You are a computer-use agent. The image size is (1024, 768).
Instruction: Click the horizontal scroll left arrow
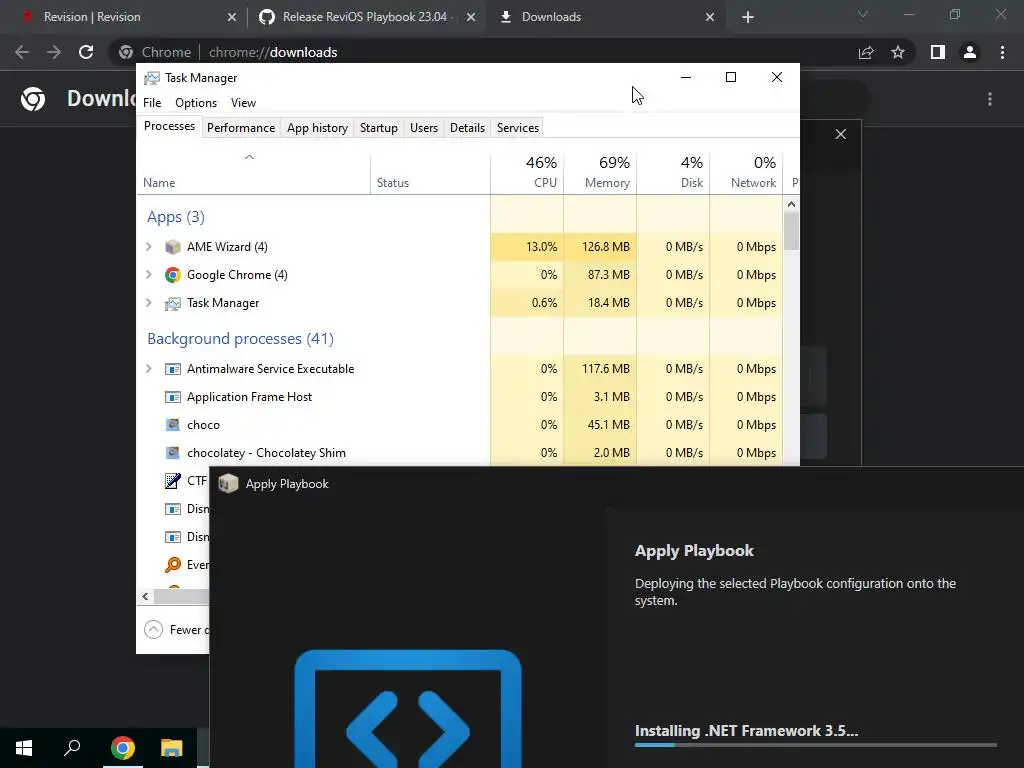point(145,596)
